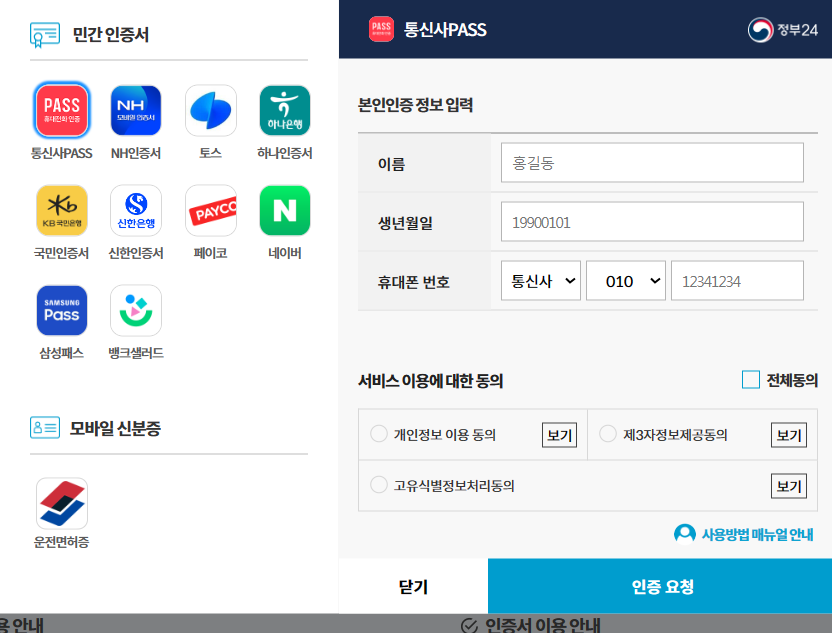Select the KB 국민인증서 icon
The width and height of the screenshot is (832, 633).
(x=62, y=210)
